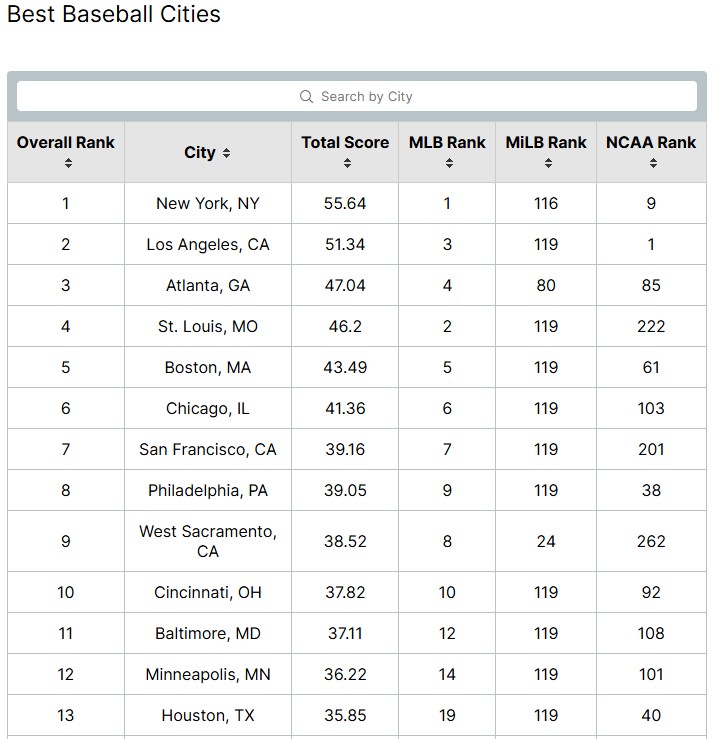Image resolution: width=716 pixels, height=739 pixels.
Task: Select the New York, NY cell
Action: pos(208,203)
